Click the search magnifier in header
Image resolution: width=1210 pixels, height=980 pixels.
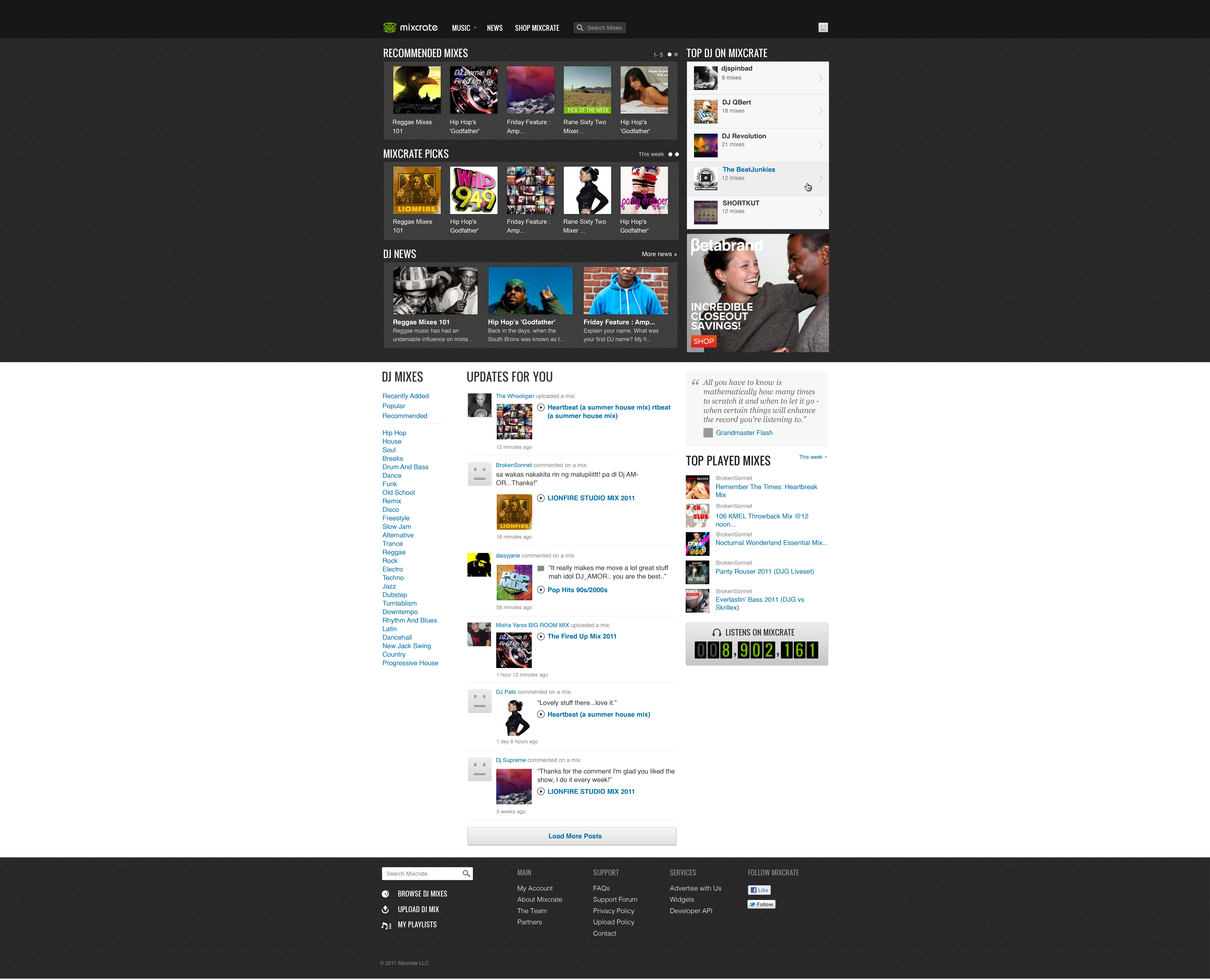(580, 28)
